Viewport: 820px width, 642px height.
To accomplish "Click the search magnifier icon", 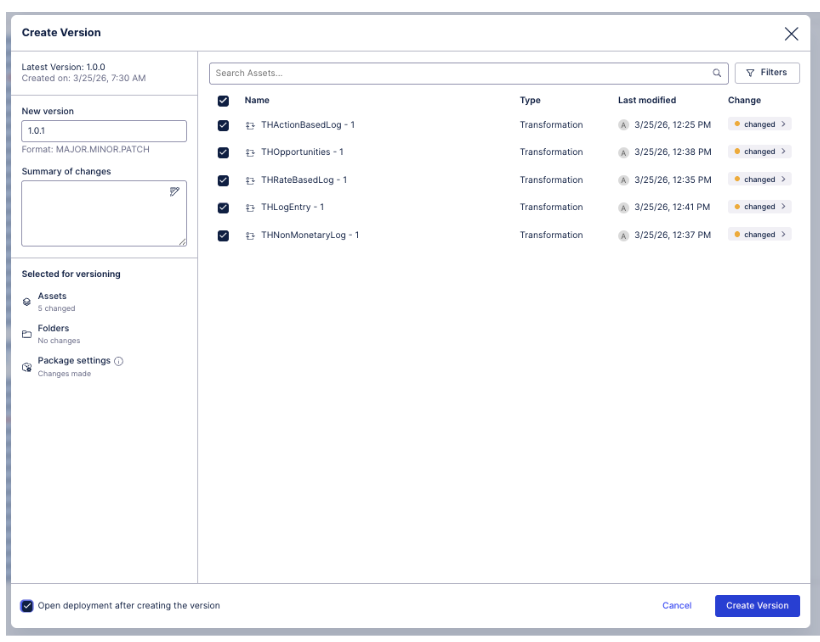I will (717, 73).
